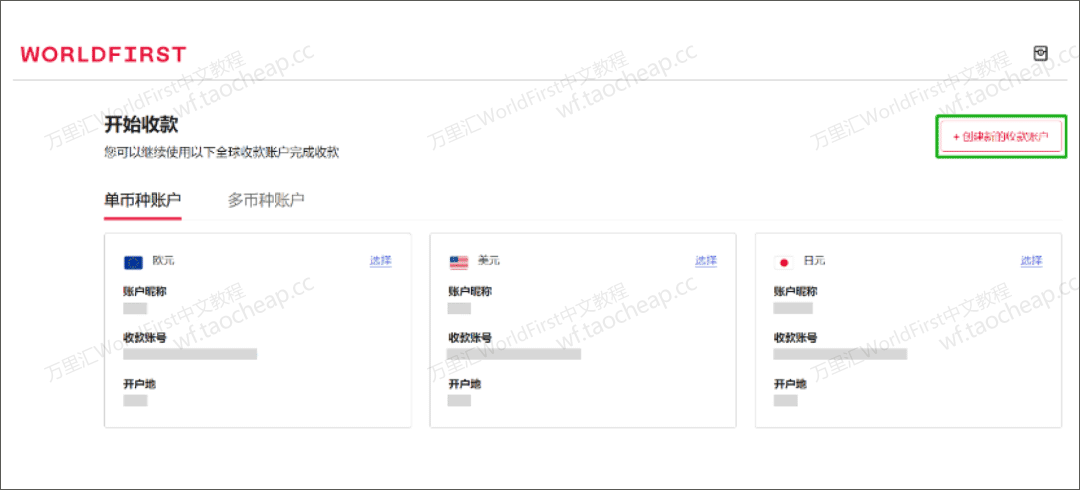Click 账户昵称 label in 日元 card
The width and height of the screenshot is (1080, 490).
(x=796, y=292)
